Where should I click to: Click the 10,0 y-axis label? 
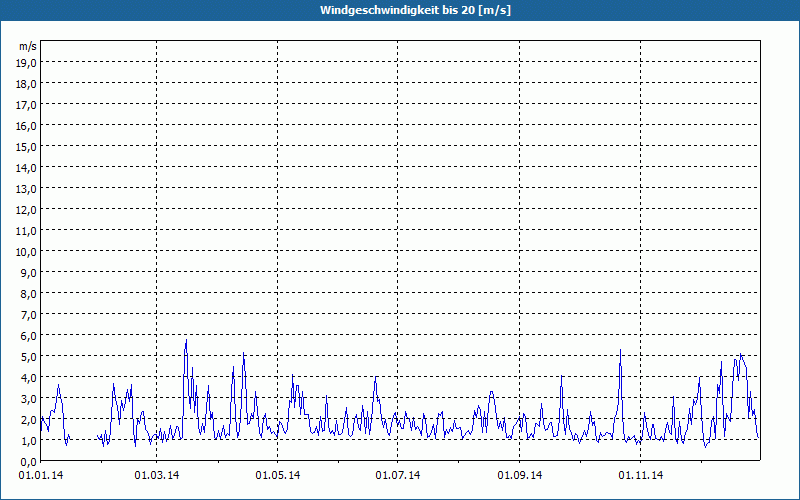[x=27, y=252]
